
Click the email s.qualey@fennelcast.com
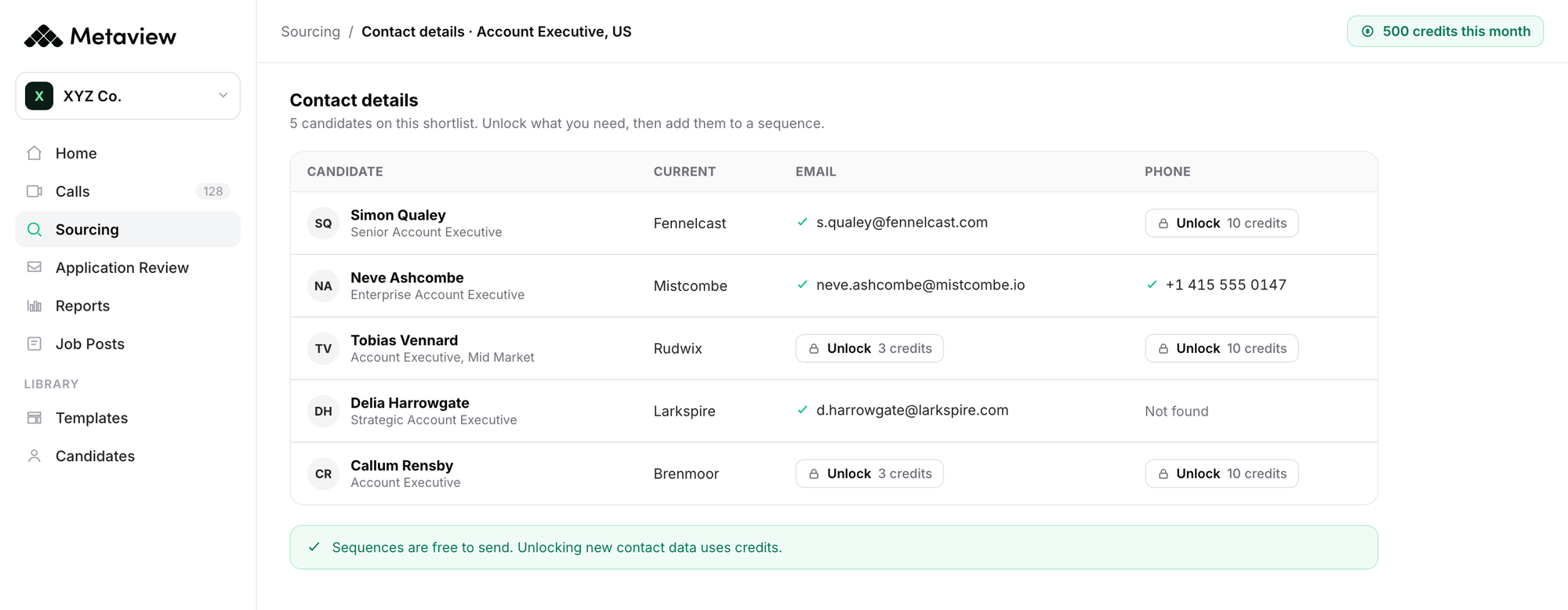902,223
